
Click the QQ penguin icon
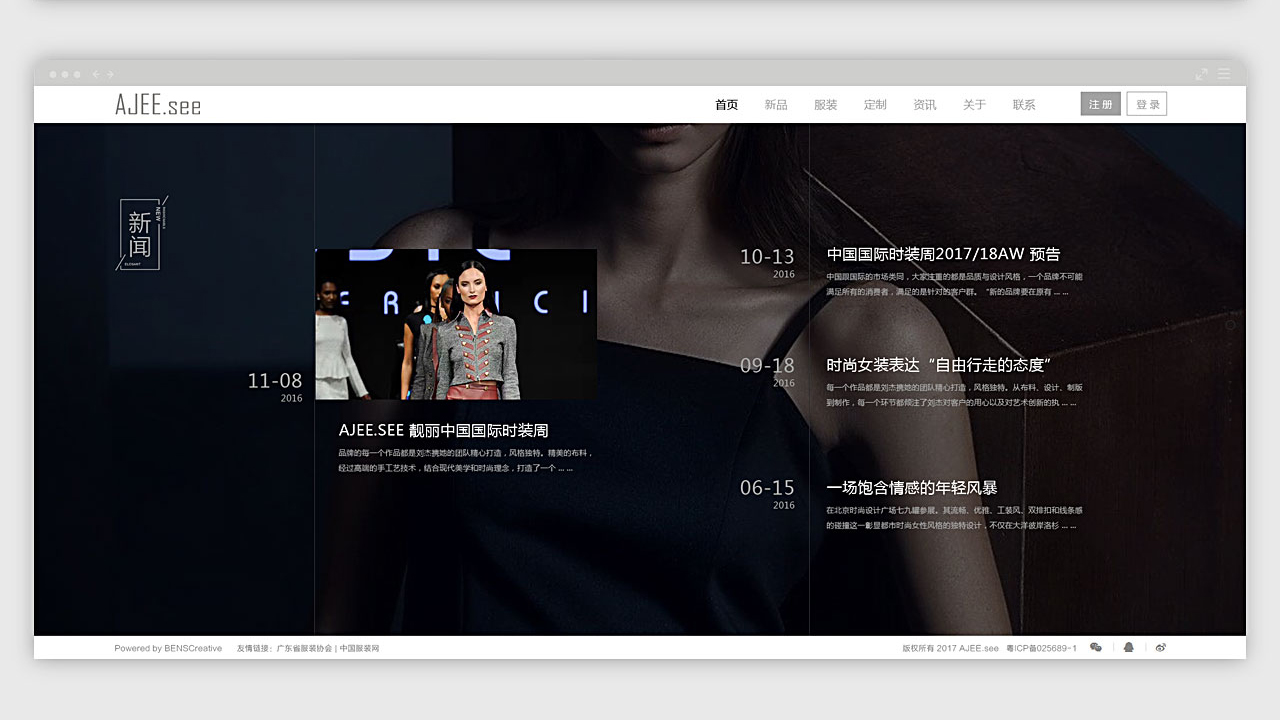[x=1129, y=648]
